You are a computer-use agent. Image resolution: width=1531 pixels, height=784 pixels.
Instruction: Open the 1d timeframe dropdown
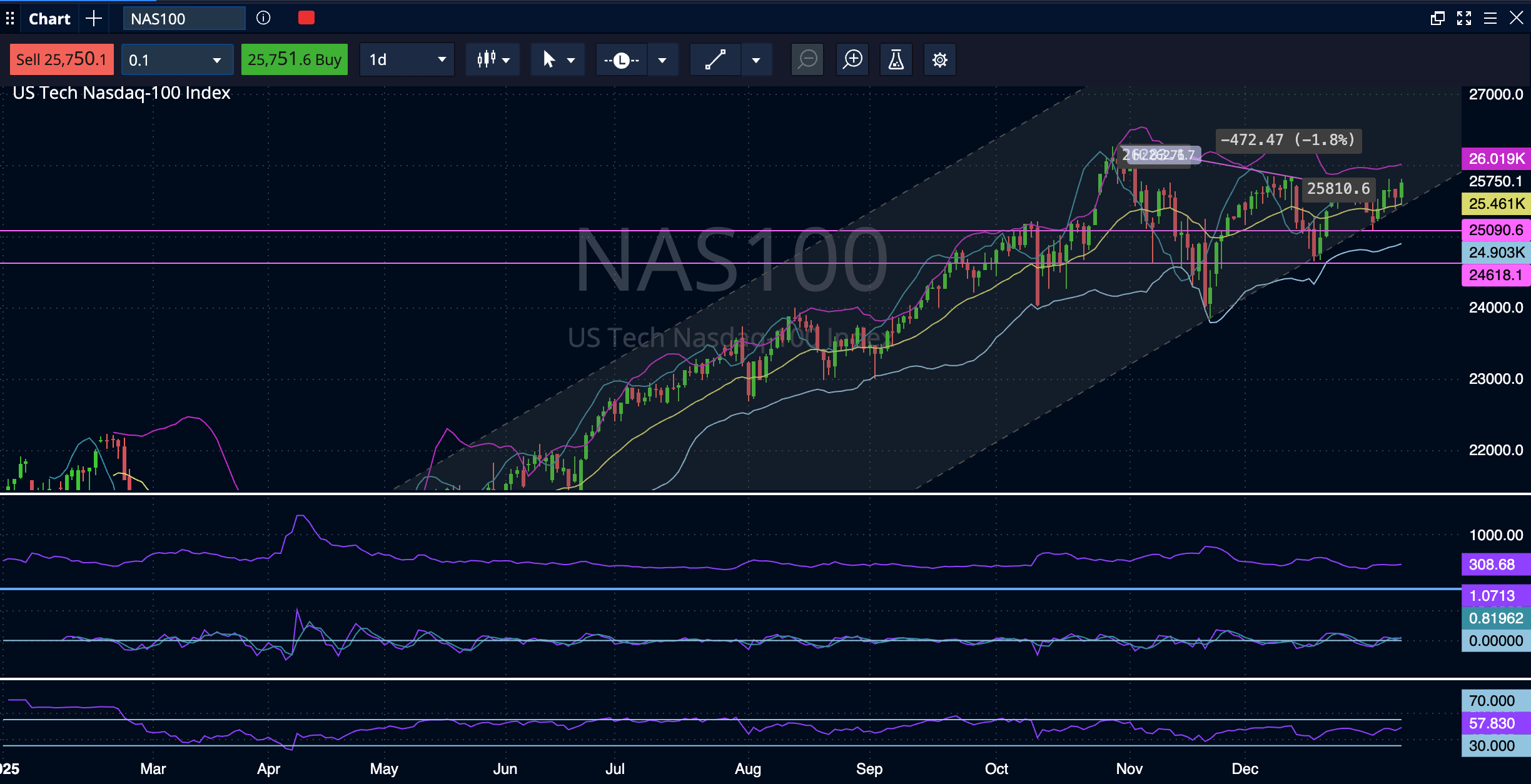(x=407, y=59)
